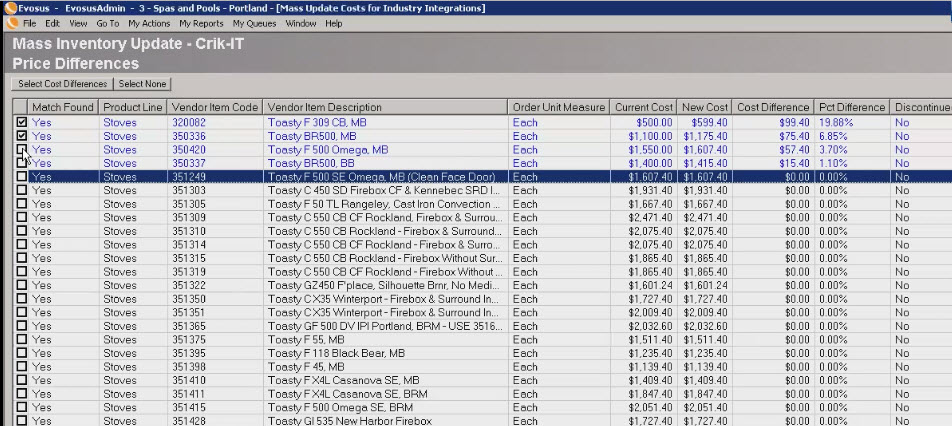The height and width of the screenshot is (426, 952).
Task: Select vendor item code 350336
Action: (x=188, y=136)
